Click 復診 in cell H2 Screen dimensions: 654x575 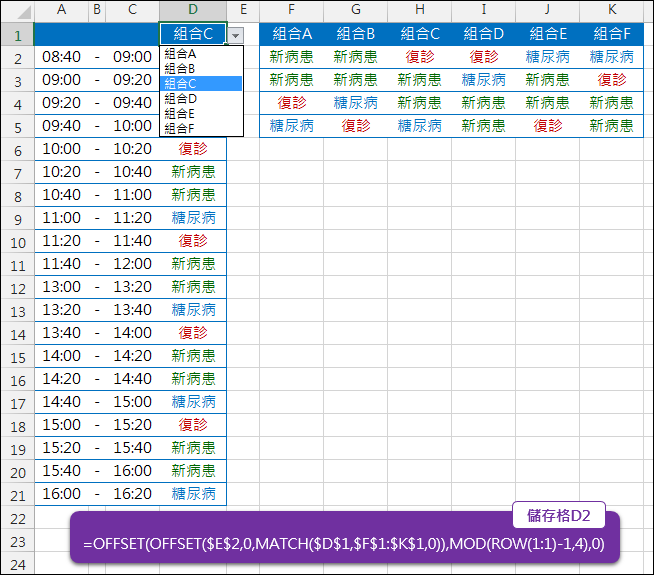click(420, 57)
